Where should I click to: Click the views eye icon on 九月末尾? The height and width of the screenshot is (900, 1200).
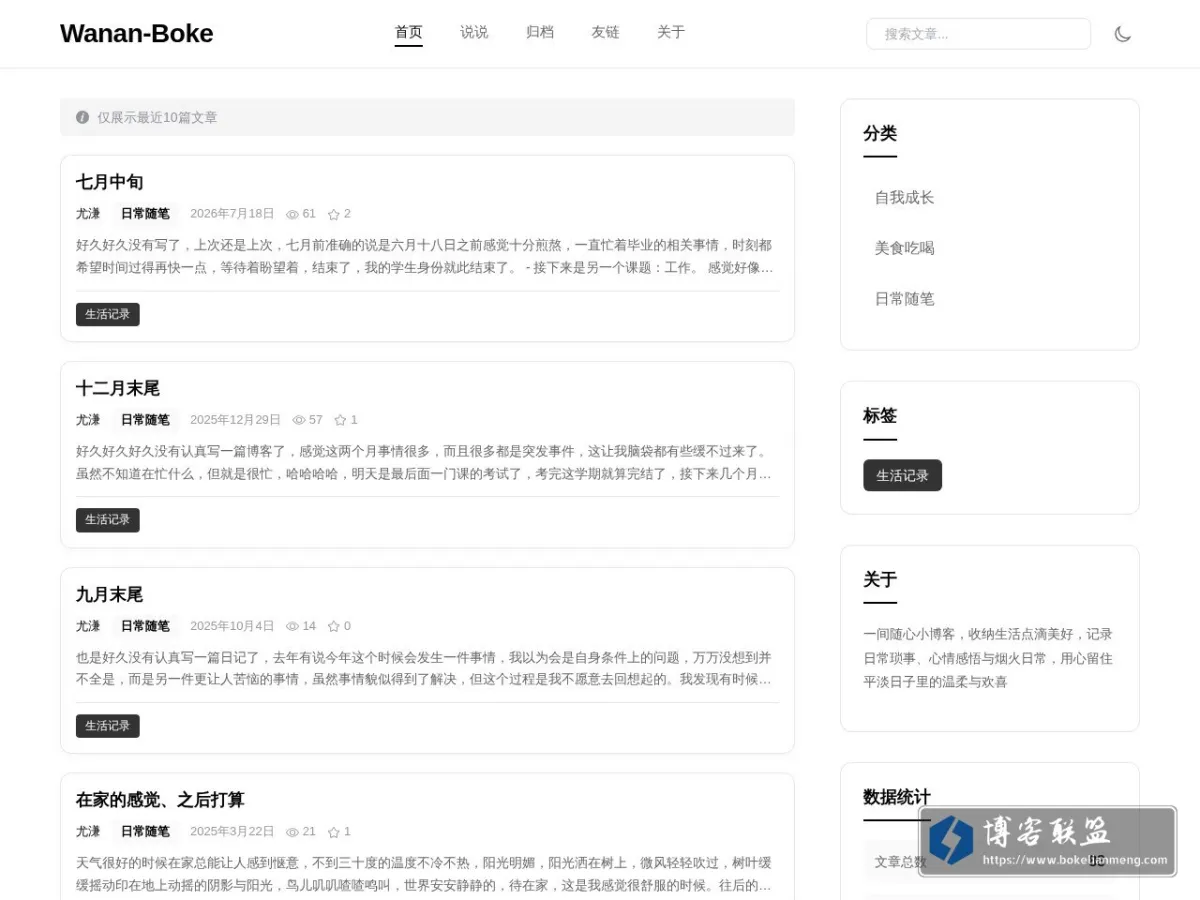click(x=292, y=626)
